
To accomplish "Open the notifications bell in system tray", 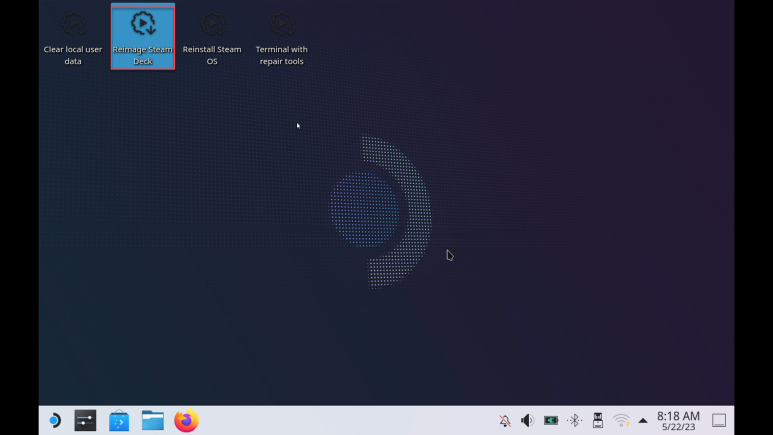I will [505, 421].
